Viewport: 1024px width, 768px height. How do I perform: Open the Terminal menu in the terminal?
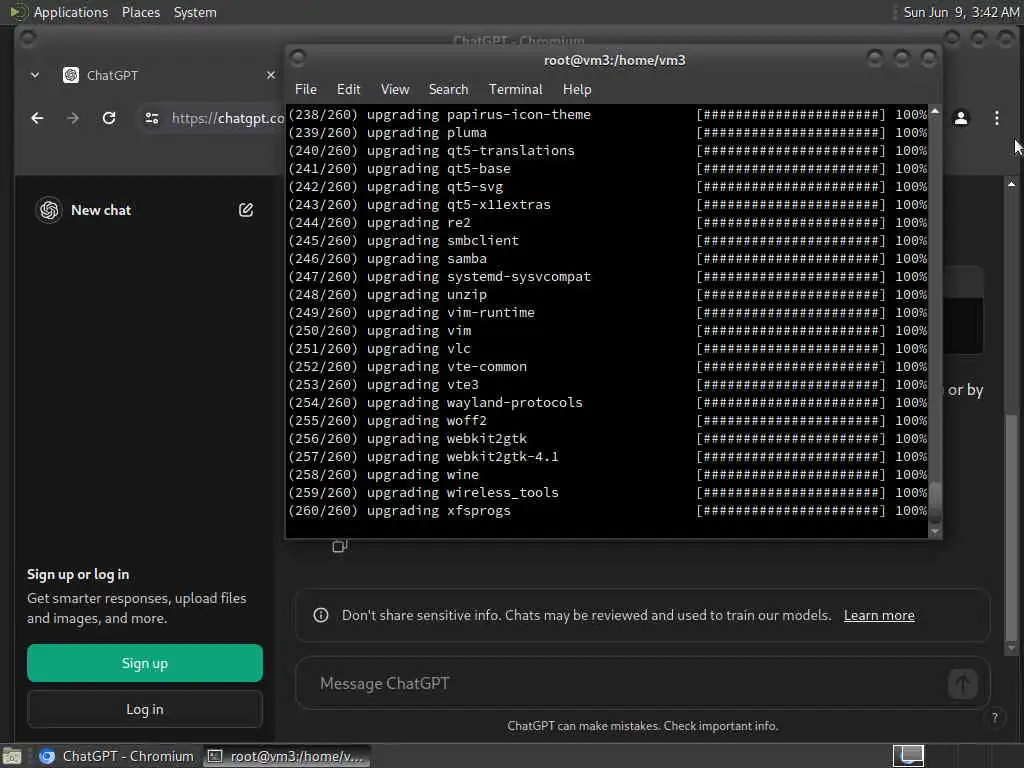click(x=515, y=89)
